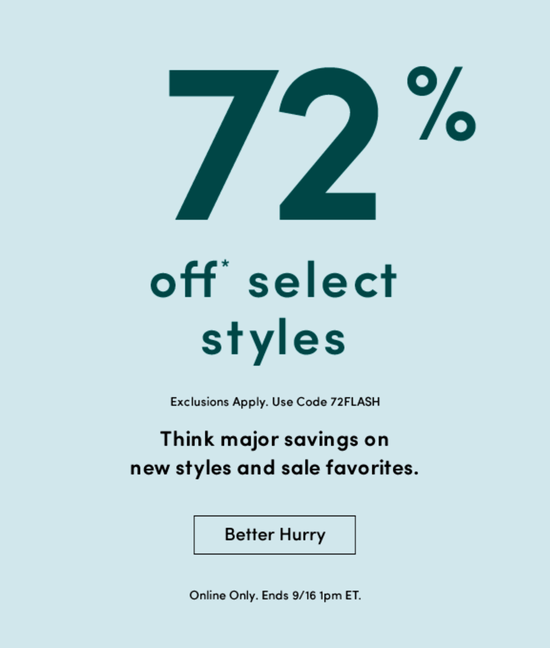Click the large digit 2
This screenshot has height=648, width=550.
329,144
